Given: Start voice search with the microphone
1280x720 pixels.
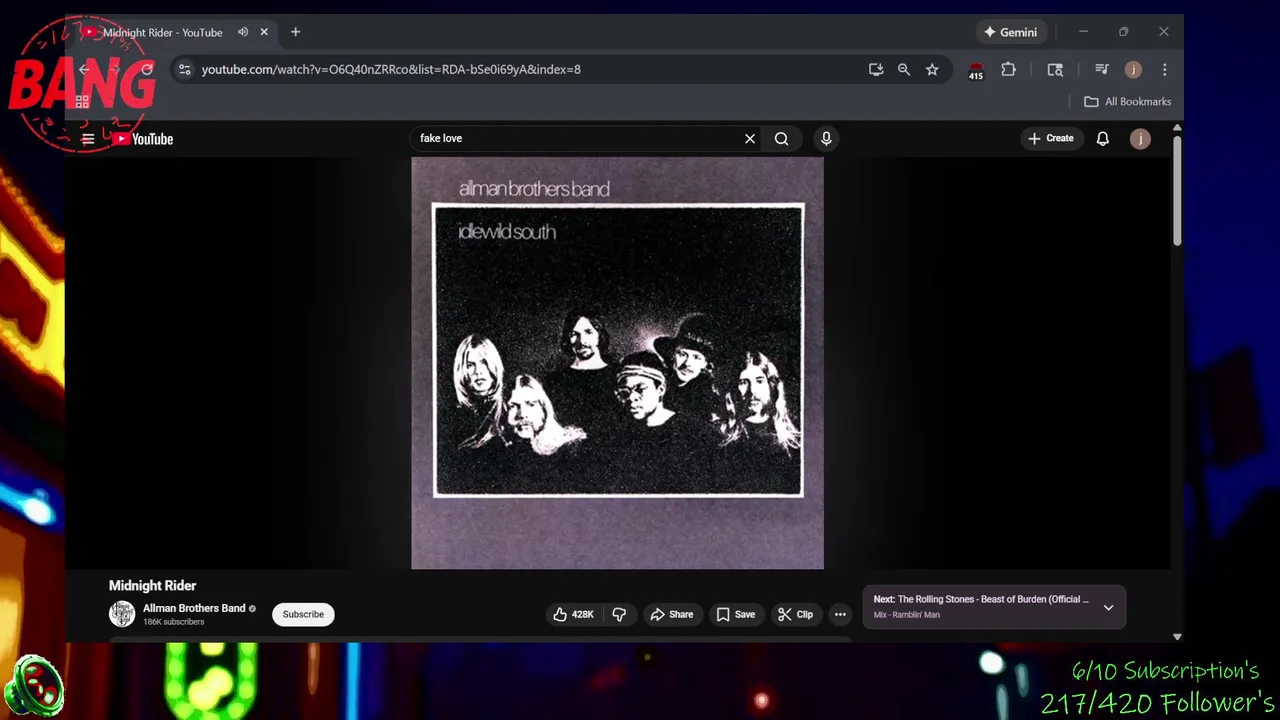Looking at the screenshot, I should point(826,139).
